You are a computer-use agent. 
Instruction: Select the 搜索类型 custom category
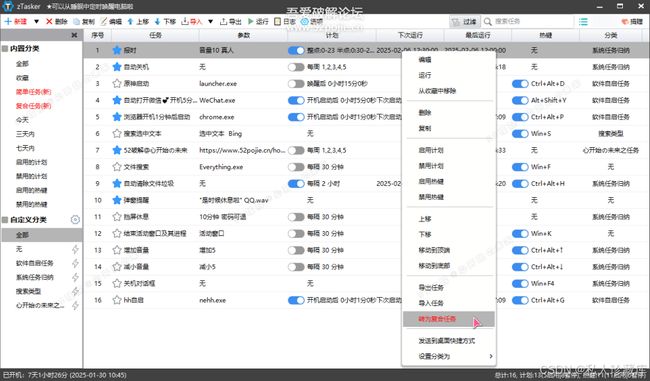click(28, 291)
